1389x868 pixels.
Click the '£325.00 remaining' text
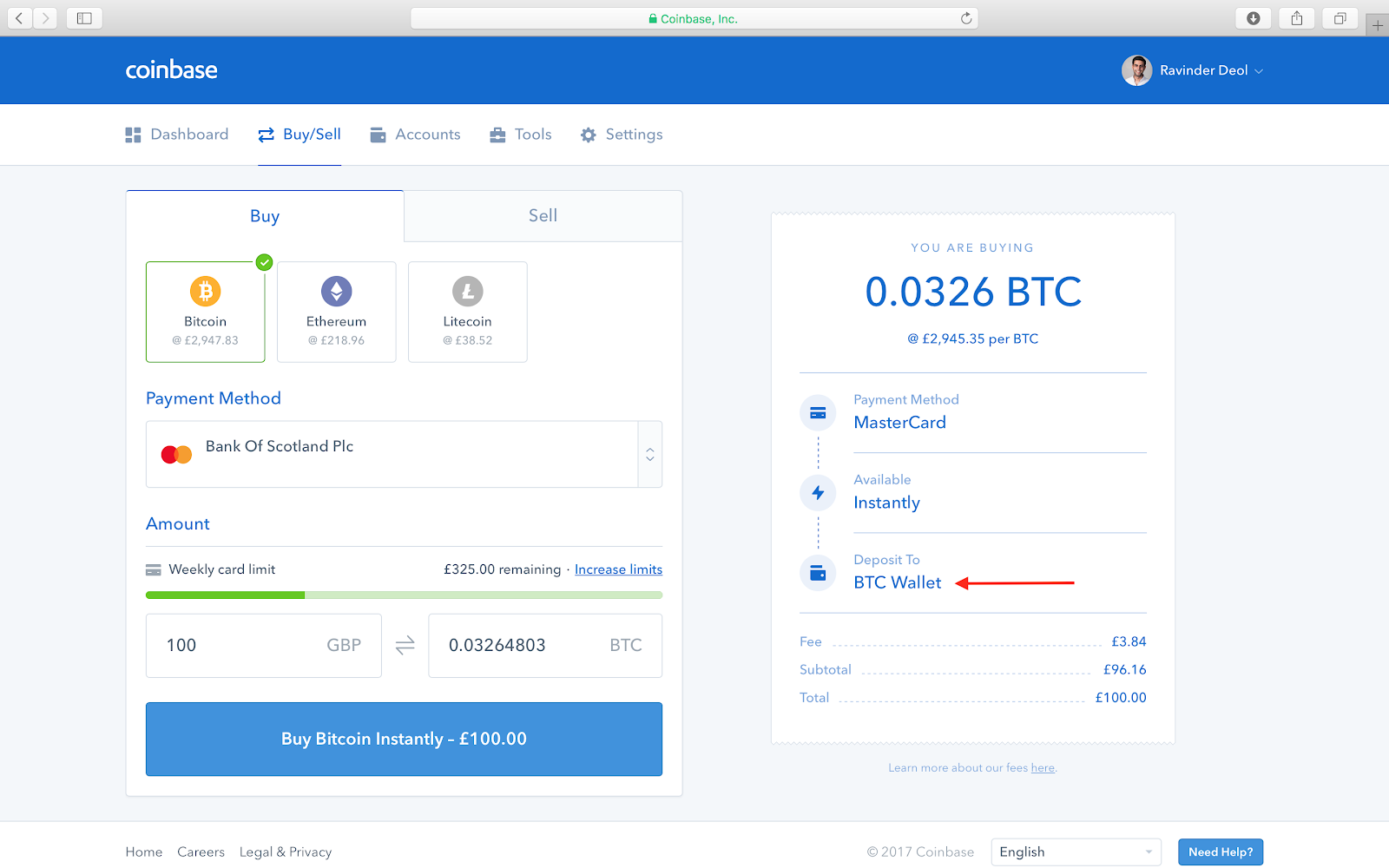click(x=503, y=569)
